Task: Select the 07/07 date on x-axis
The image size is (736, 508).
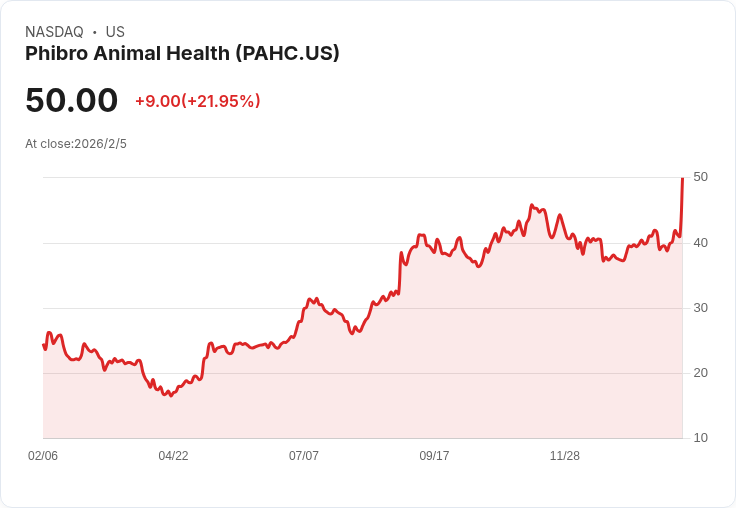Action: (304, 456)
